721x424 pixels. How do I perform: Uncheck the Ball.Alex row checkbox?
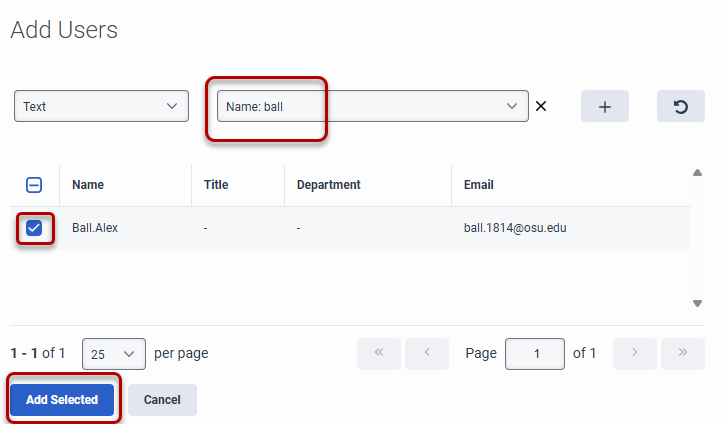pos(34,228)
